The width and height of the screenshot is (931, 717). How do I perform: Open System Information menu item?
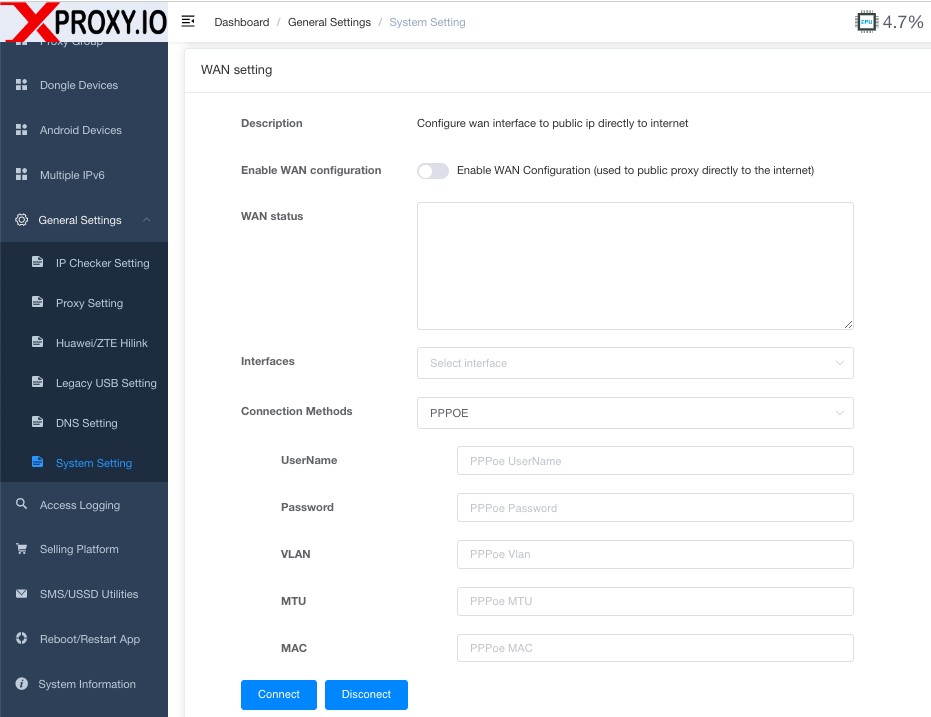coord(84,684)
